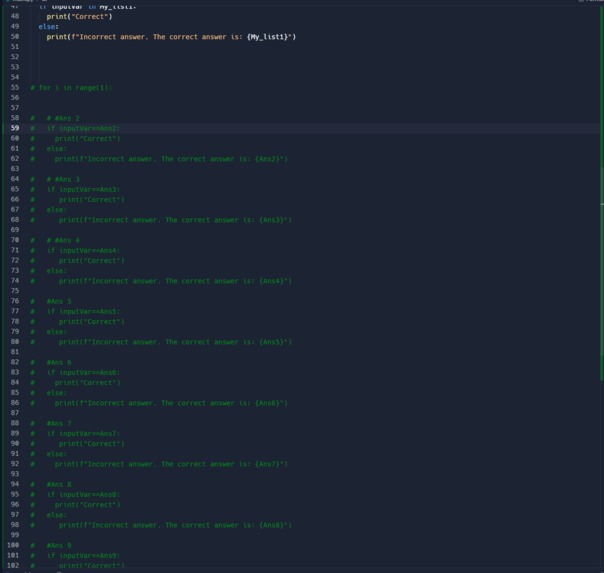Click the 'if inputVar==Ans7:' comment line
Viewport: 604px width, 573px height.
pyautogui.click(x=84, y=434)
